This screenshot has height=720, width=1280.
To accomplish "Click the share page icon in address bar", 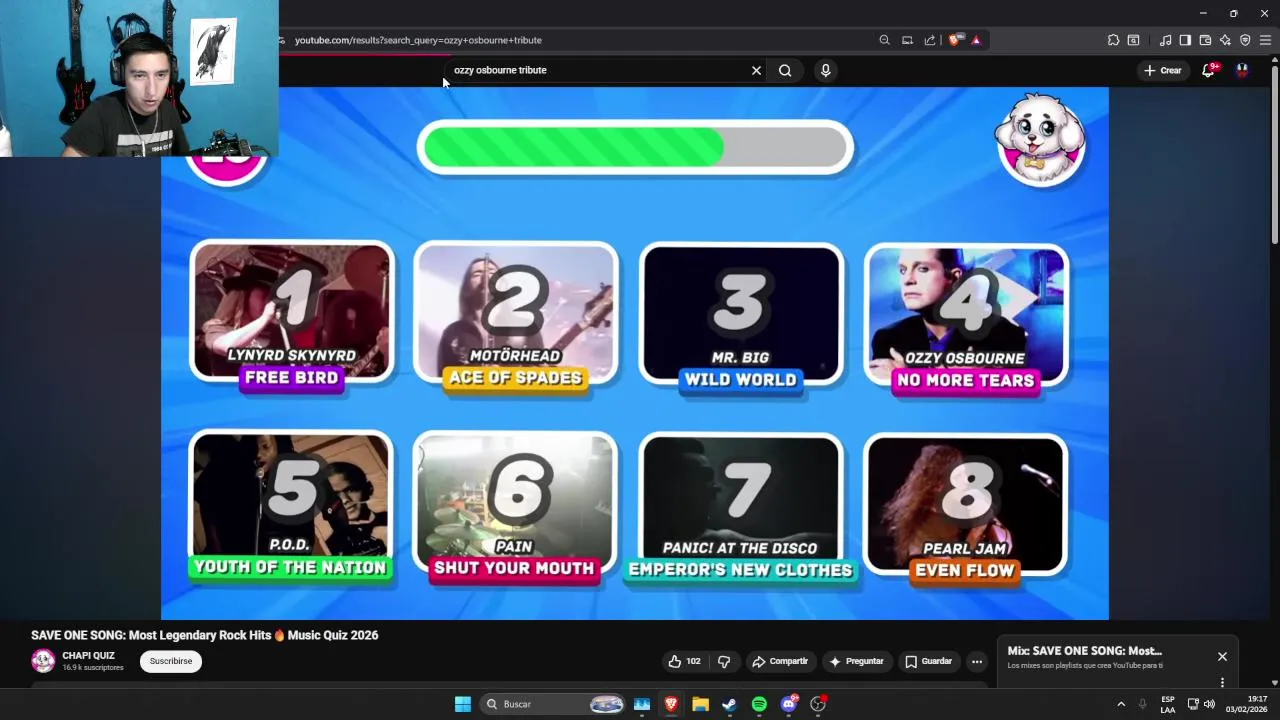I will click(x=930, y=40).
